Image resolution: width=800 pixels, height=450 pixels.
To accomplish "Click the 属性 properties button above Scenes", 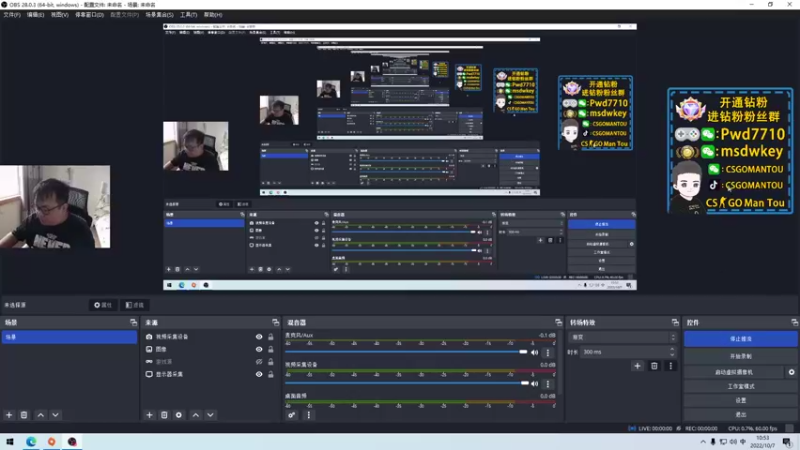I will (x=103, y=305).
